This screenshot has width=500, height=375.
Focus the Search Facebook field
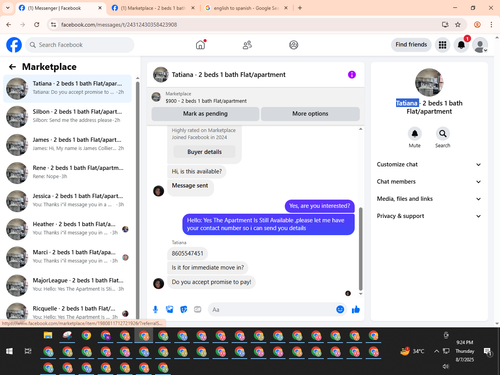click(80, 45)
